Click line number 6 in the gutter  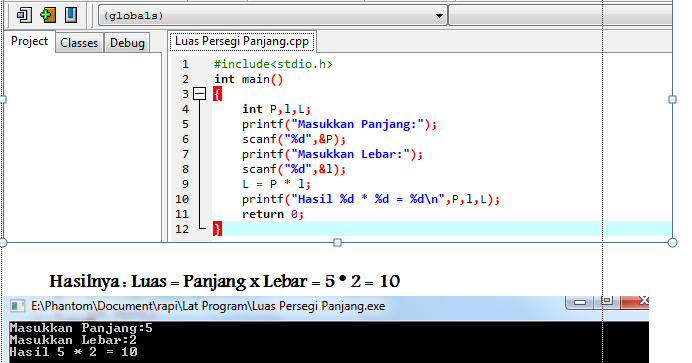coord(185,139)
